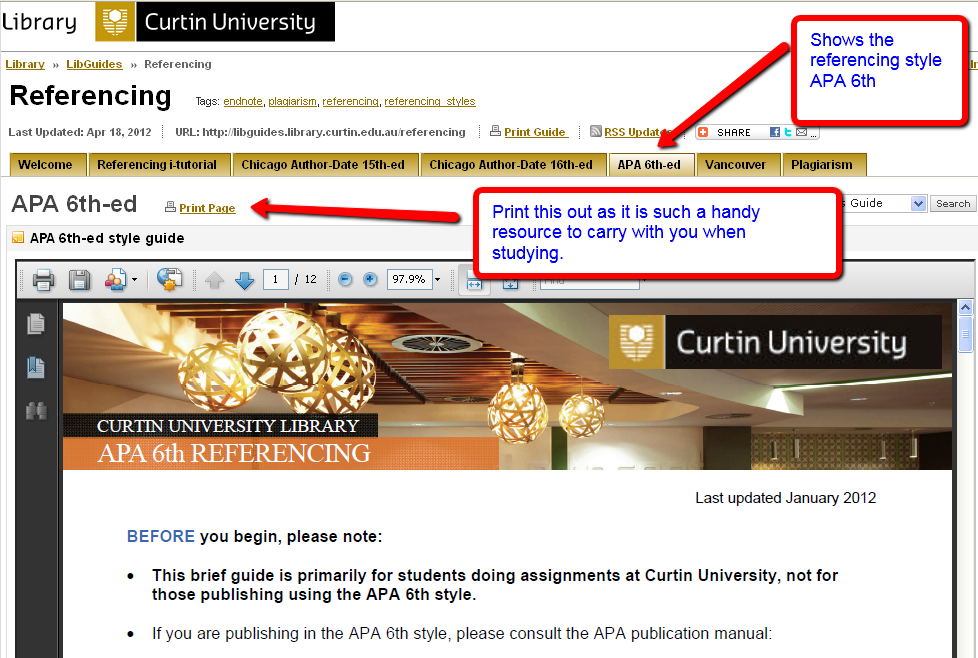Click the Search button
Image resolution: width=978 pixels, height=658 pixels.
pos(953,203)
